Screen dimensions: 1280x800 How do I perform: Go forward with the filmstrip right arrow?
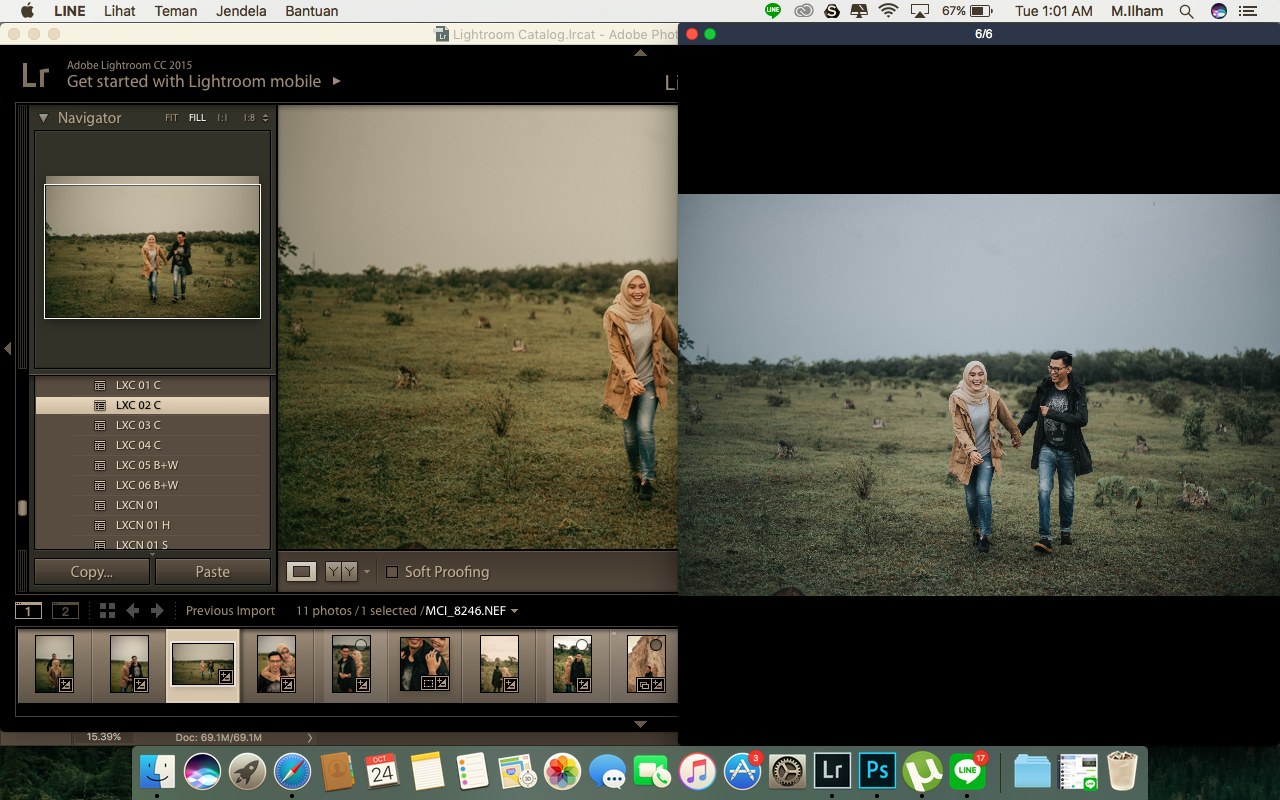(x=157, y=610)
